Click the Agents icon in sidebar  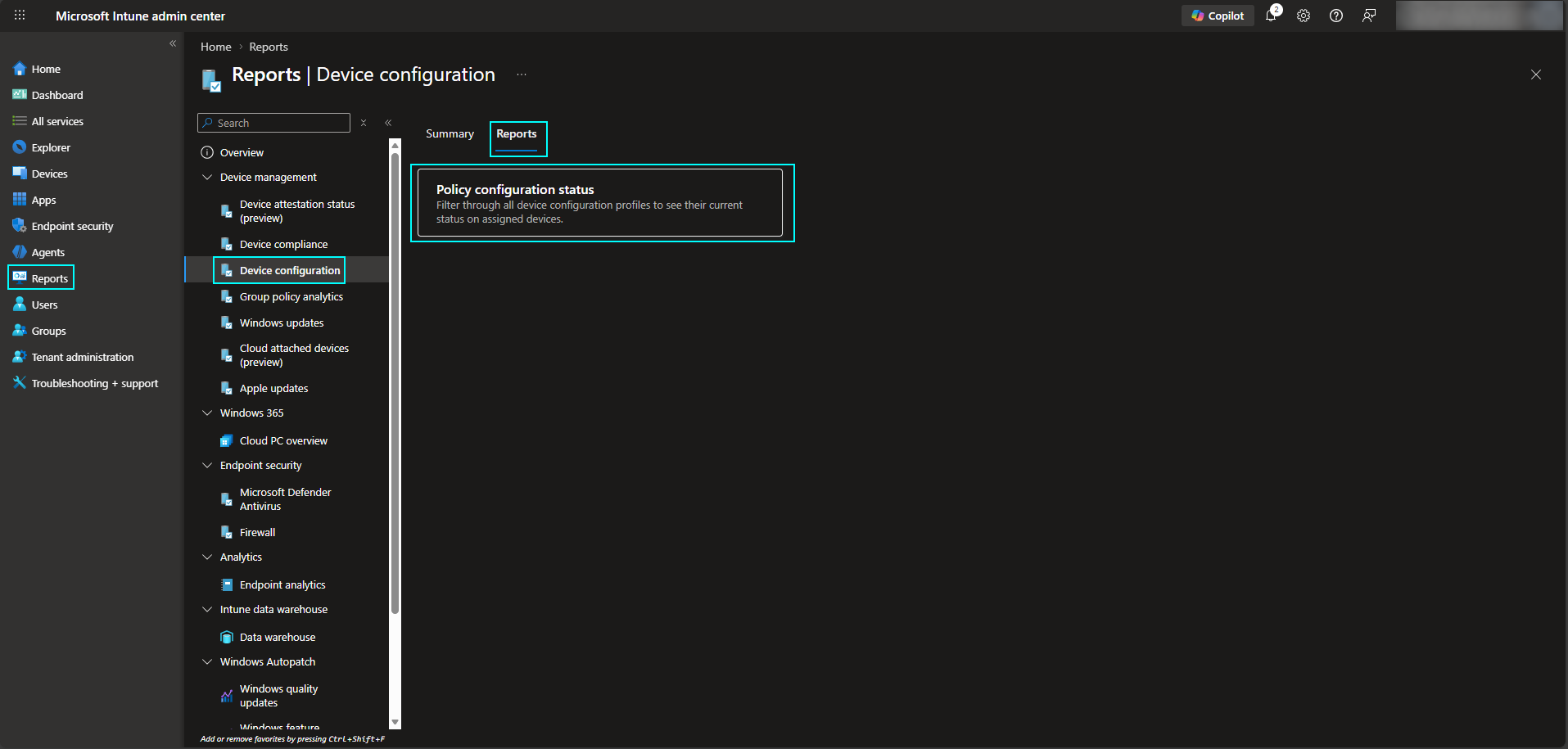tap(20, 252)
